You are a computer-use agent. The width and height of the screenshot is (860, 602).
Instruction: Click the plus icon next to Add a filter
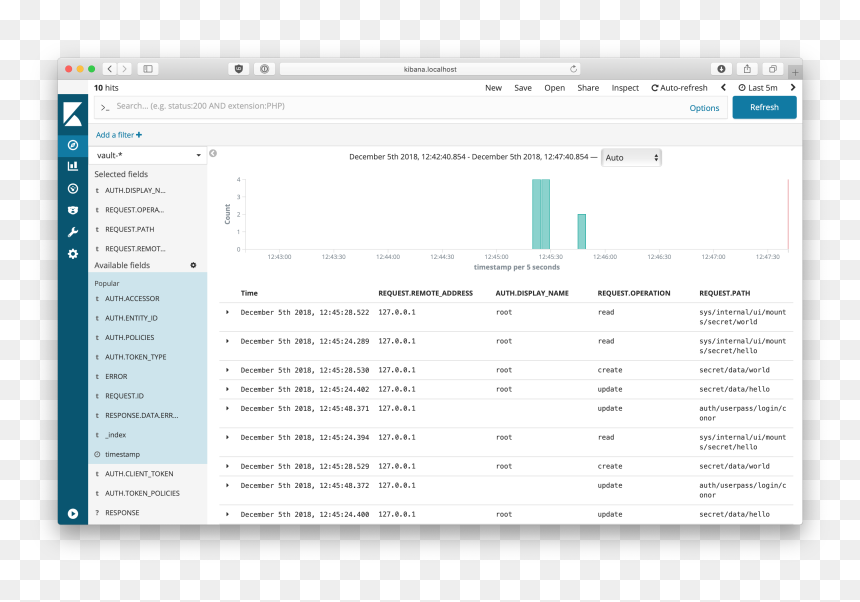[139, 135]
